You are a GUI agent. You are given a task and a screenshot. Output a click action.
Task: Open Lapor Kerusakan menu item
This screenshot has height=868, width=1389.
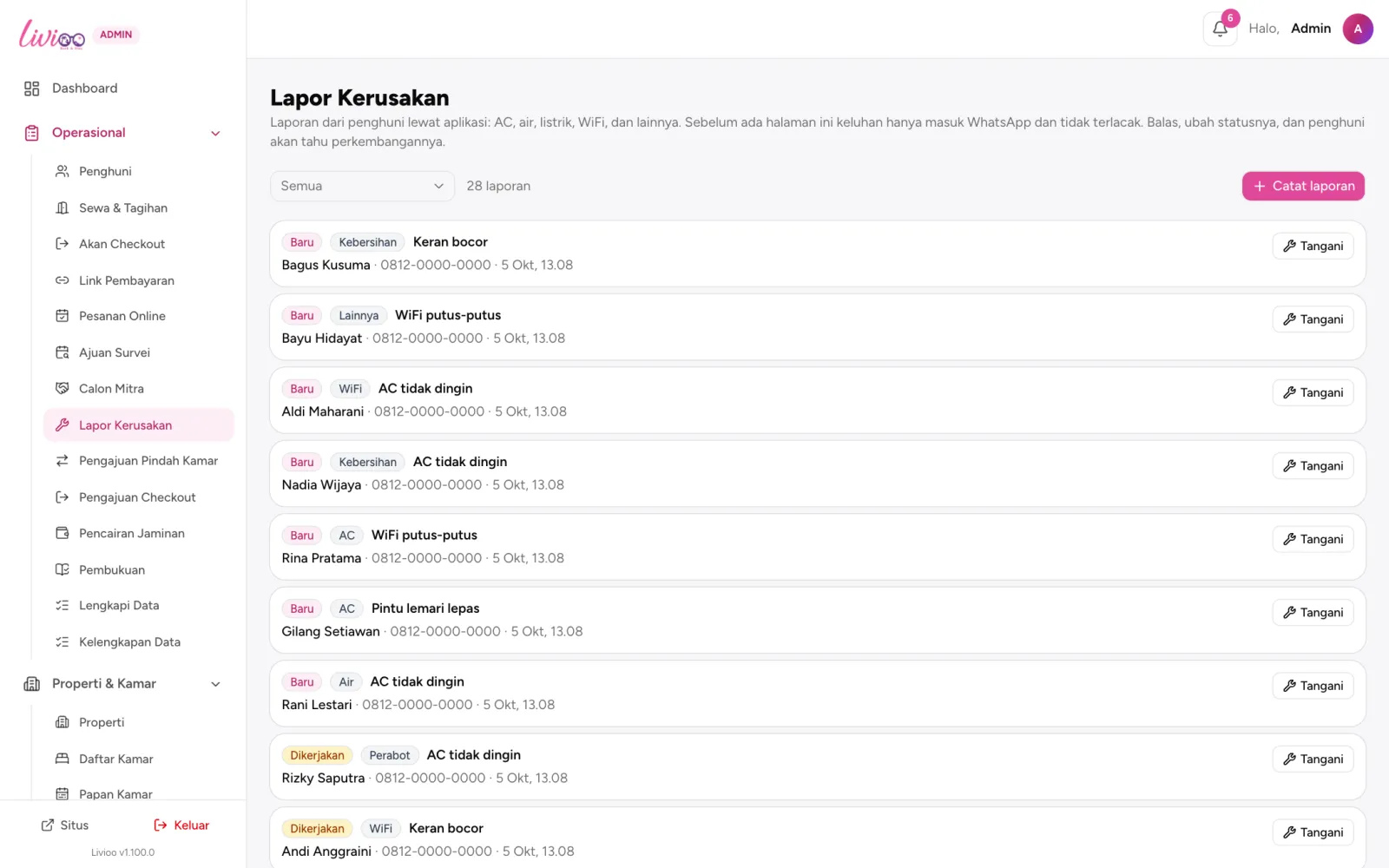(x=139, y=425)
